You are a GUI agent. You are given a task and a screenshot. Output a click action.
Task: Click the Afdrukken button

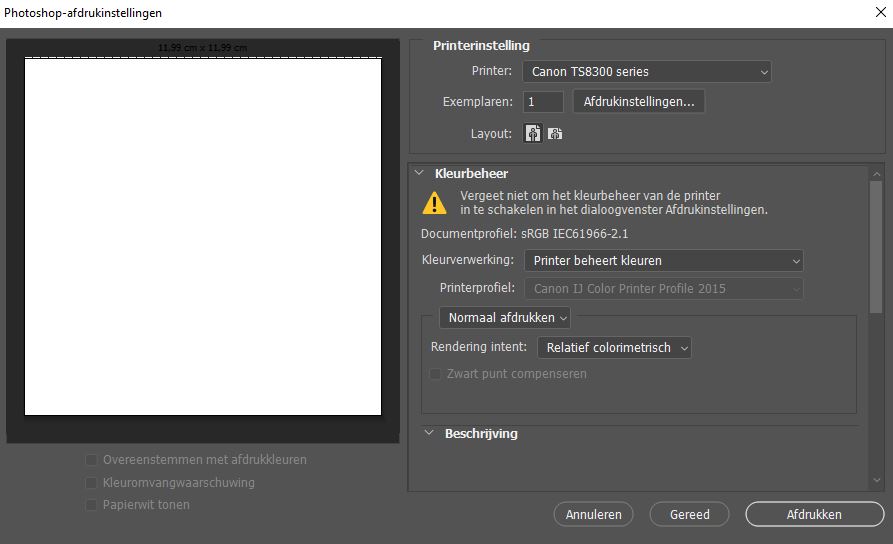tap(814, 514)
